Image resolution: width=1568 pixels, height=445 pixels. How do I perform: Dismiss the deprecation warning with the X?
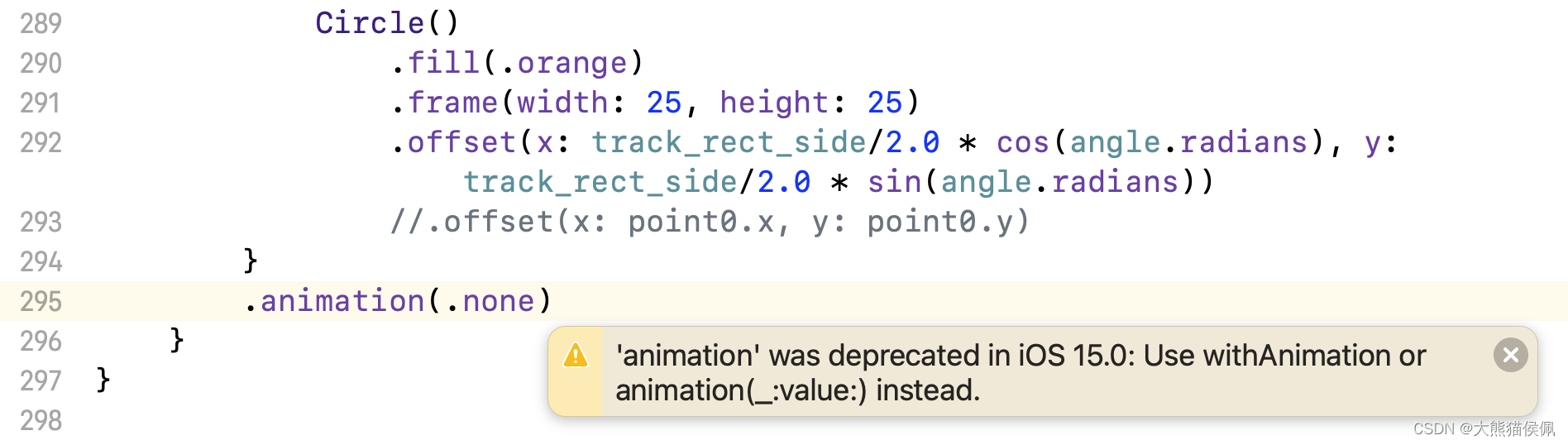pyautogui.click(x=1510, y=355)
